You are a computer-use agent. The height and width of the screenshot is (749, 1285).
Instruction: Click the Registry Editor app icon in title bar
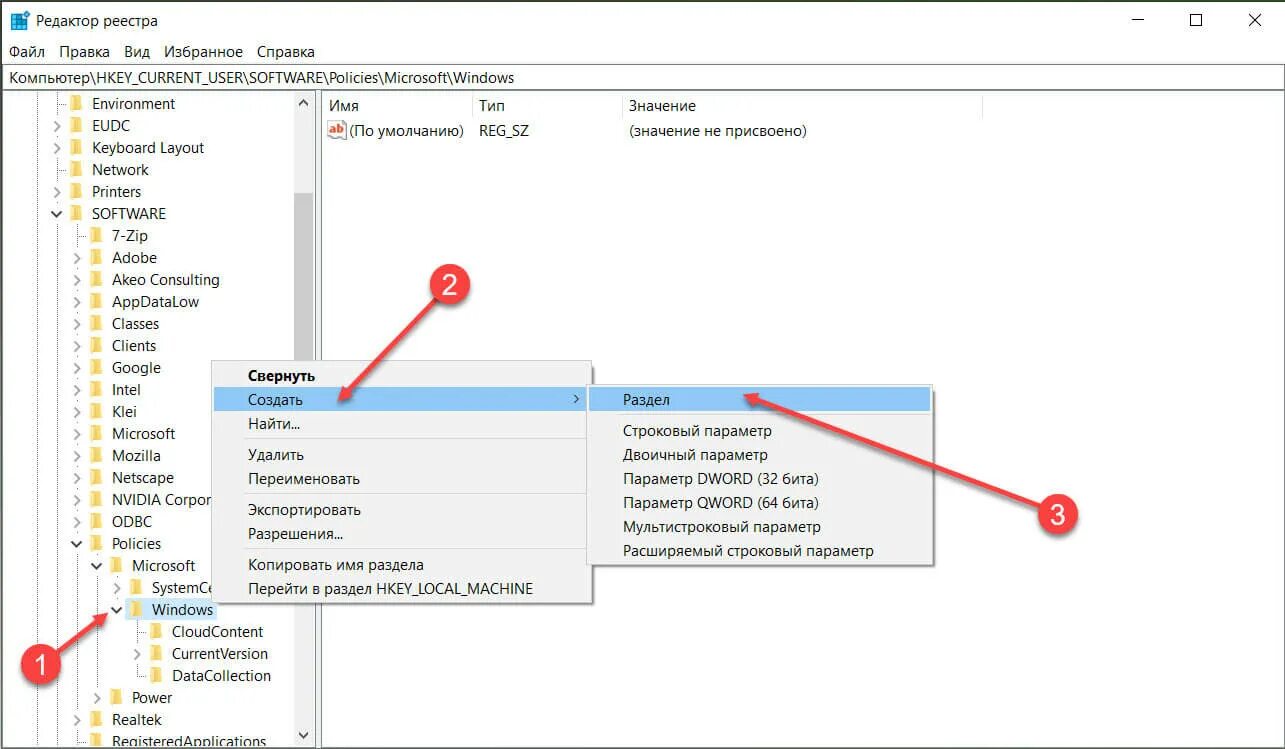tap(20, 20)
